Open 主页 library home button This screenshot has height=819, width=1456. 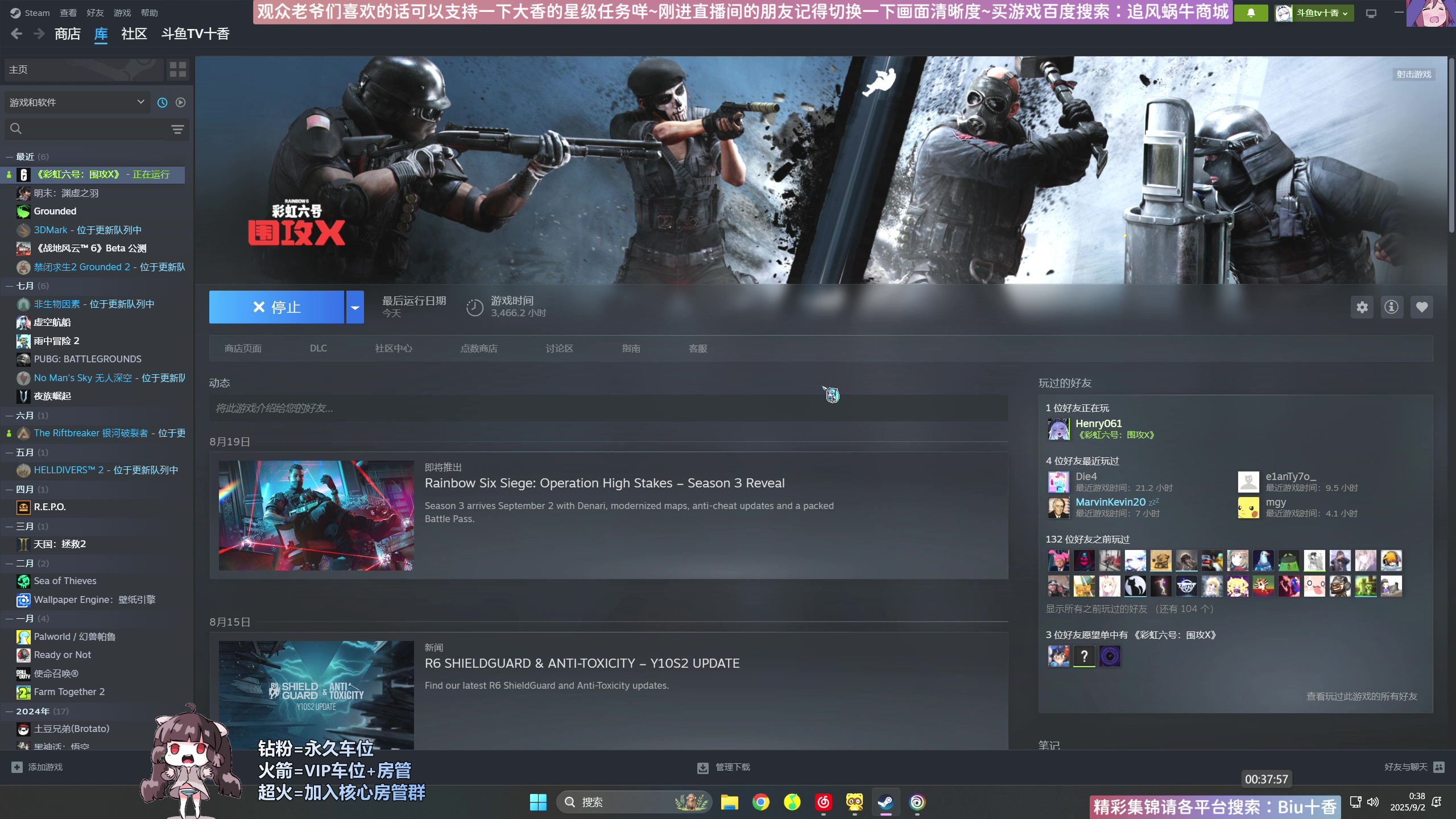point(84,69)
